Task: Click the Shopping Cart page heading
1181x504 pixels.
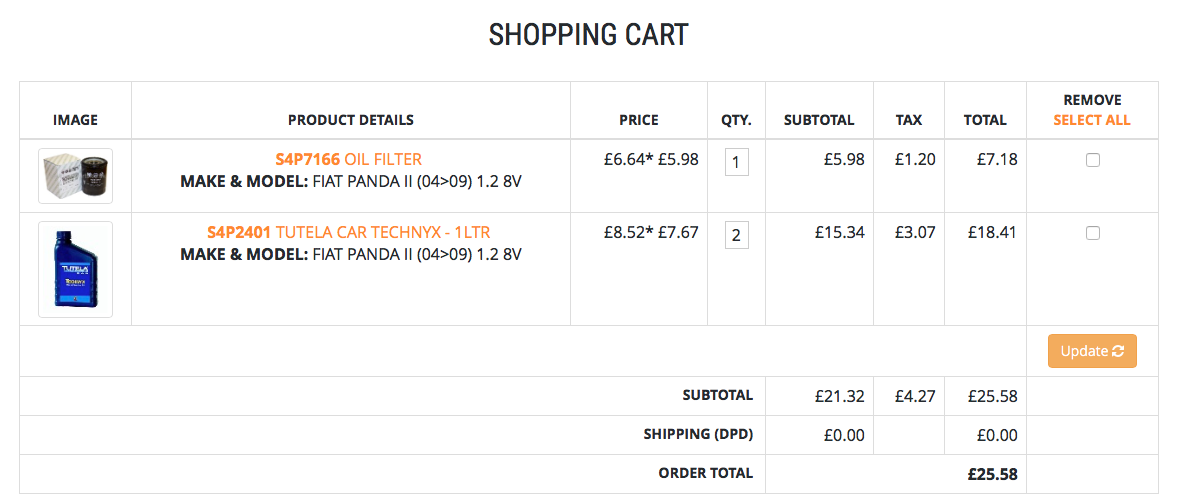Action: (x=588, y=35)
